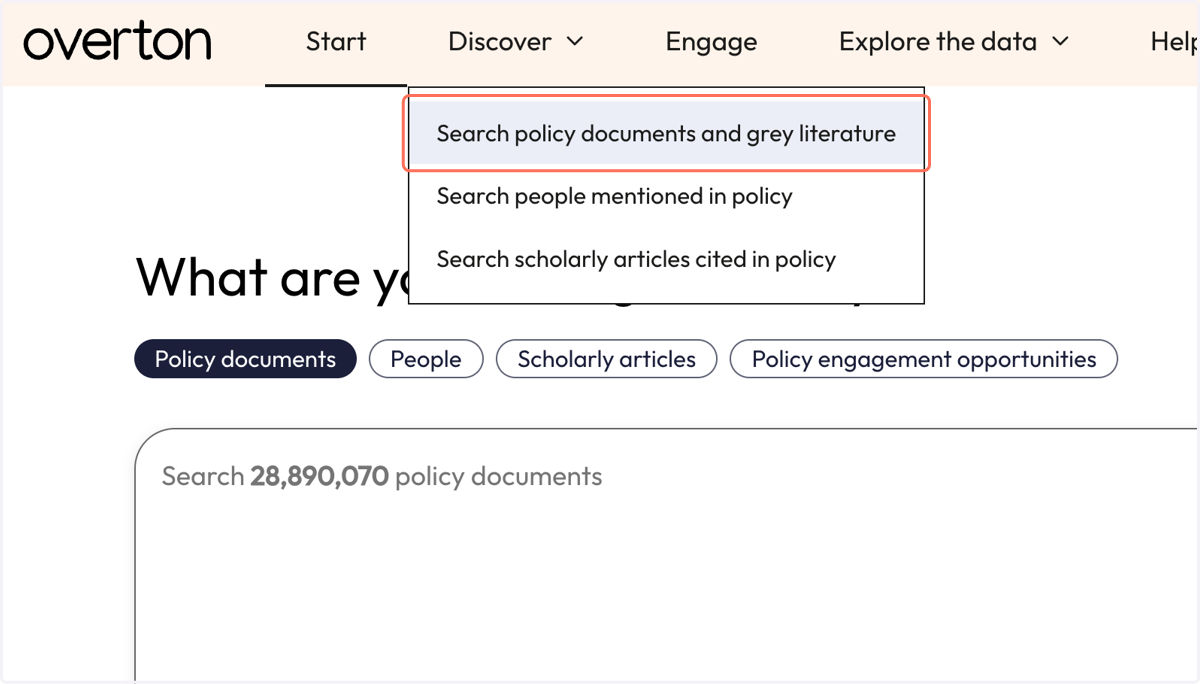
Task: Open the Start tab
Action: (336, 42)
